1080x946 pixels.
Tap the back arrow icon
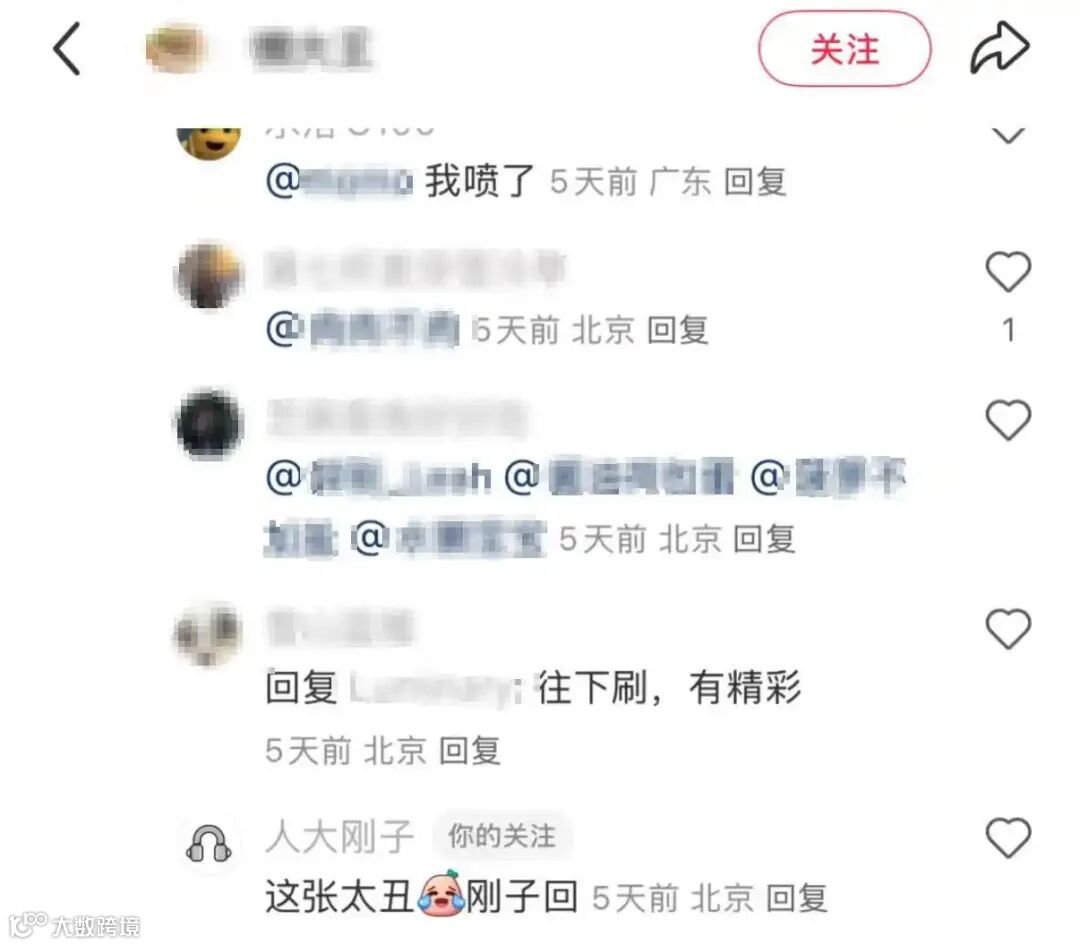coord(67,48)
